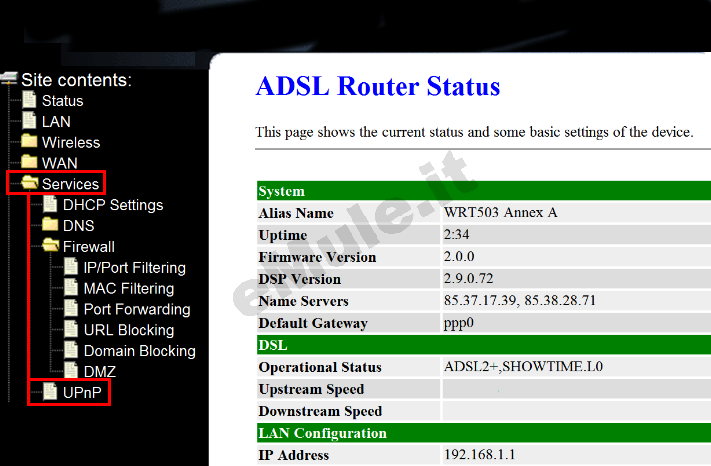The height and width of the screenshot is (466, 711).
Task: Open the Domain Blocking page
Action: 140,351
